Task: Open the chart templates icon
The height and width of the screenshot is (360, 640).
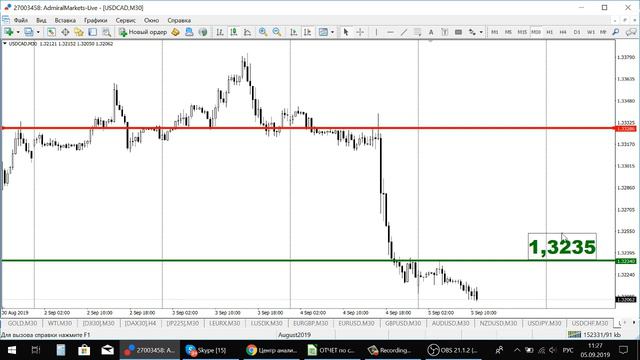Action: pos(323,32)
